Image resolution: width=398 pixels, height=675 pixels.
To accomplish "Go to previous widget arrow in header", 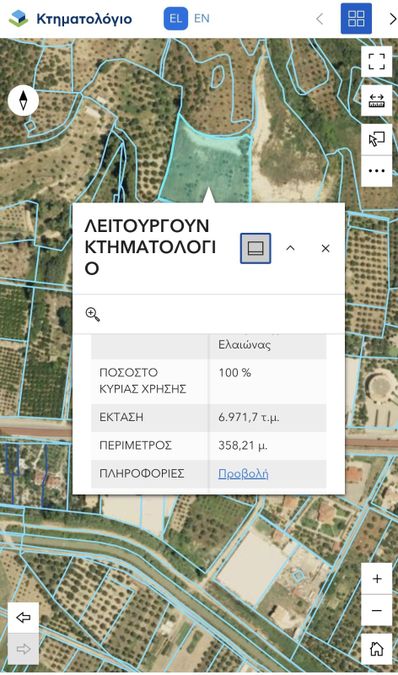I will tap(320, 19).
